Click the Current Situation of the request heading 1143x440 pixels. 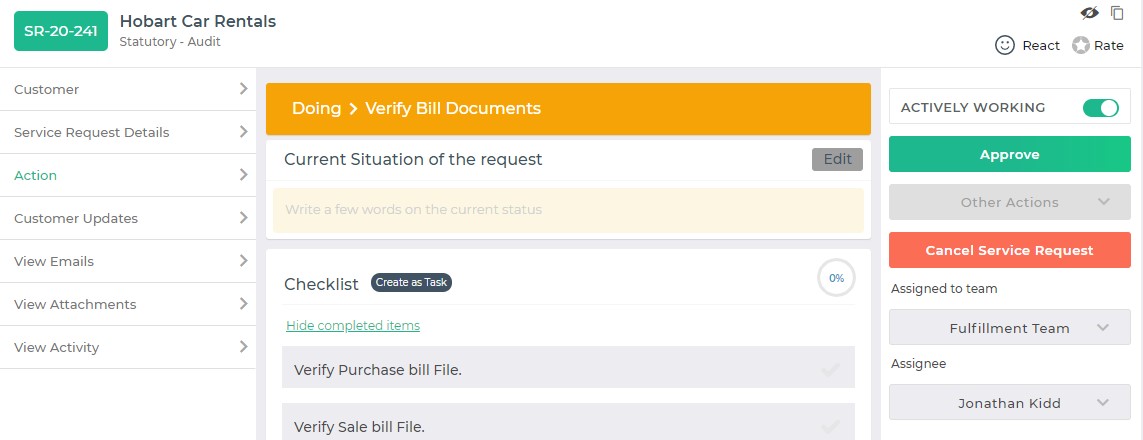(x=413, y=160)
